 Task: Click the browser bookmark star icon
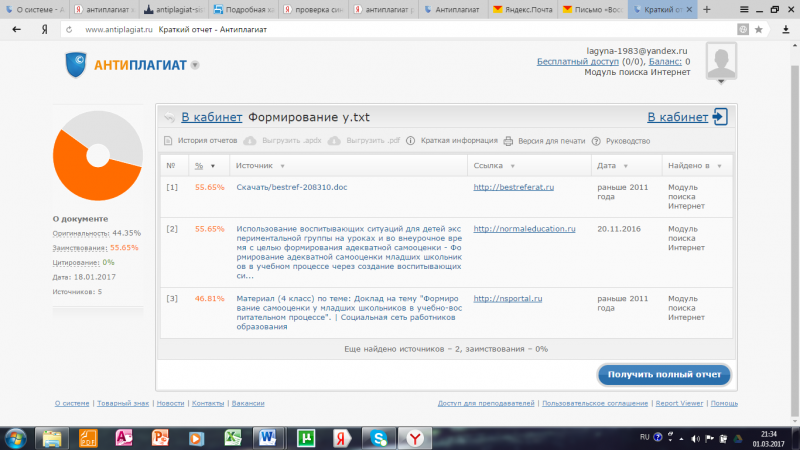pos(759,30)
